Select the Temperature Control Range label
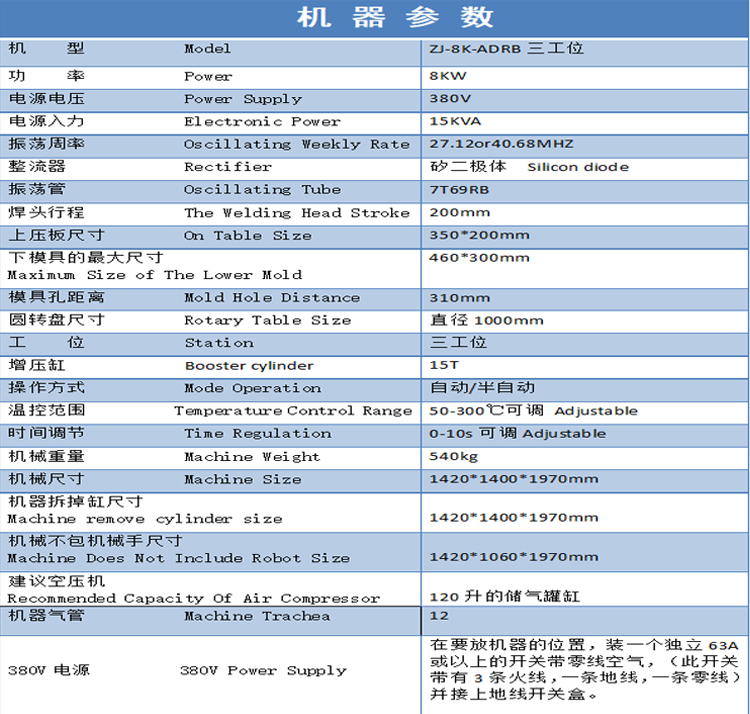Screen dimensions: 750x714 point(292,411)
